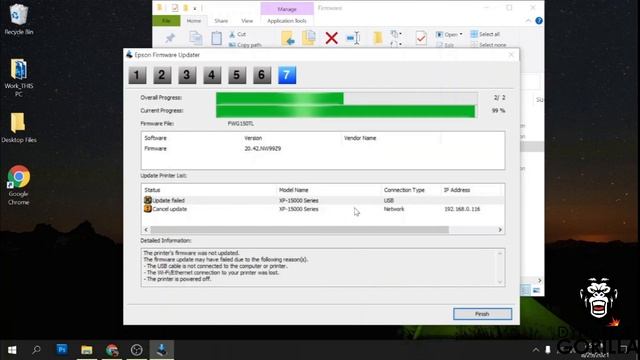Click step 2 icon in Epson Firmware Updater
The width and height of the screenshot is (640, 360).
[162, 75]
